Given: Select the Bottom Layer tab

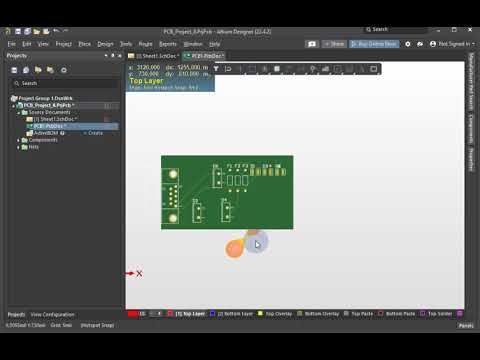Looking at the screenshot, I should point(235,314).
